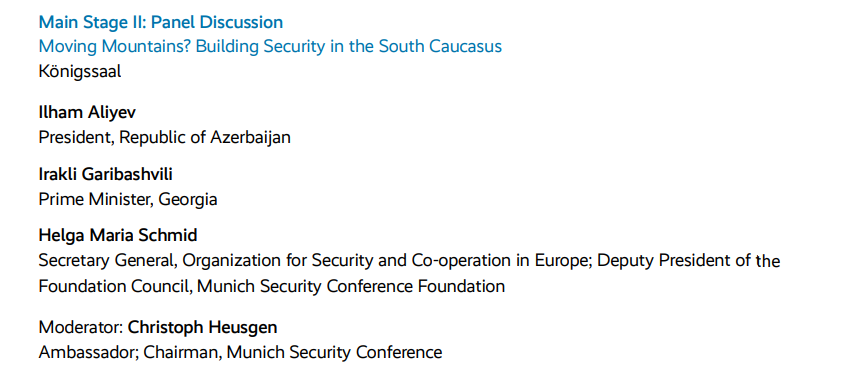Viewport: 841px width, 386px height.
Task: Click the words 'Moving Mountains?' in the subtitle
Action: point(115,47)
